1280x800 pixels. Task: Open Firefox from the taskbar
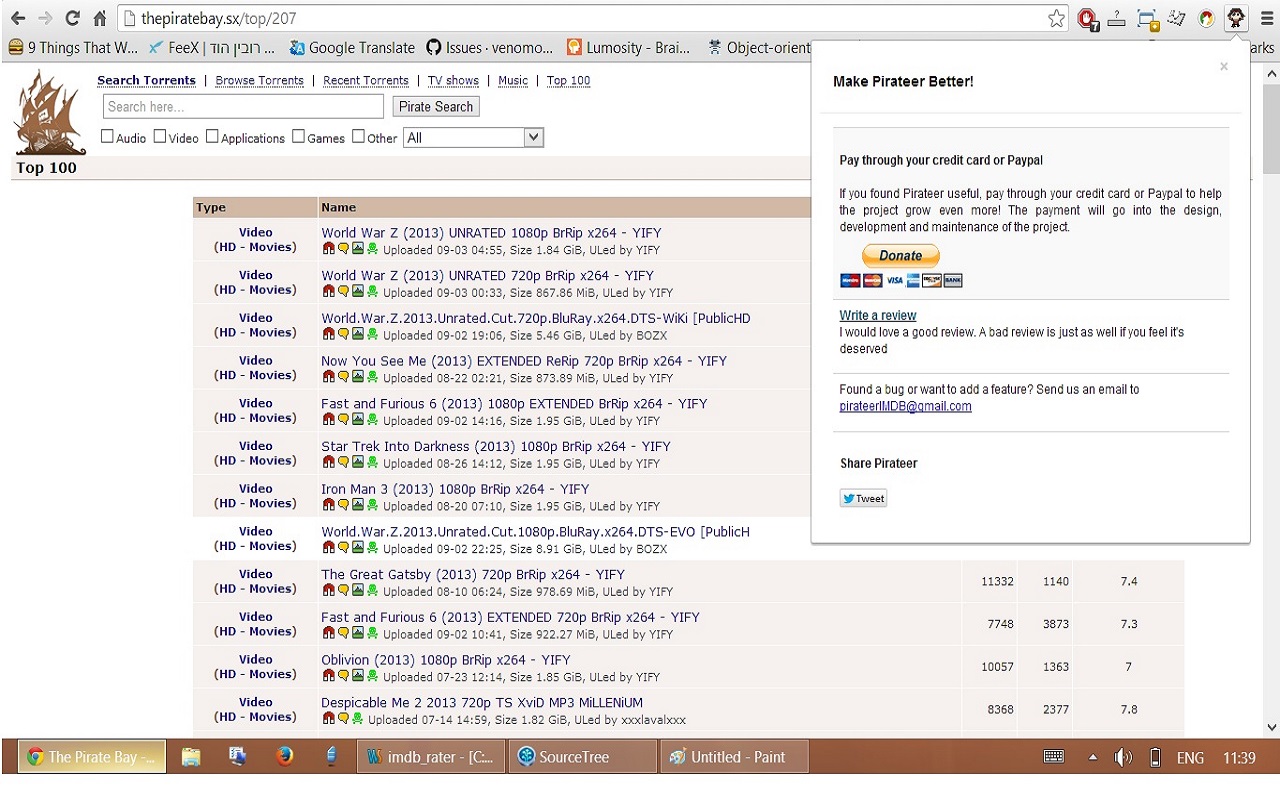pyautogui.click(x=284, y=757)
